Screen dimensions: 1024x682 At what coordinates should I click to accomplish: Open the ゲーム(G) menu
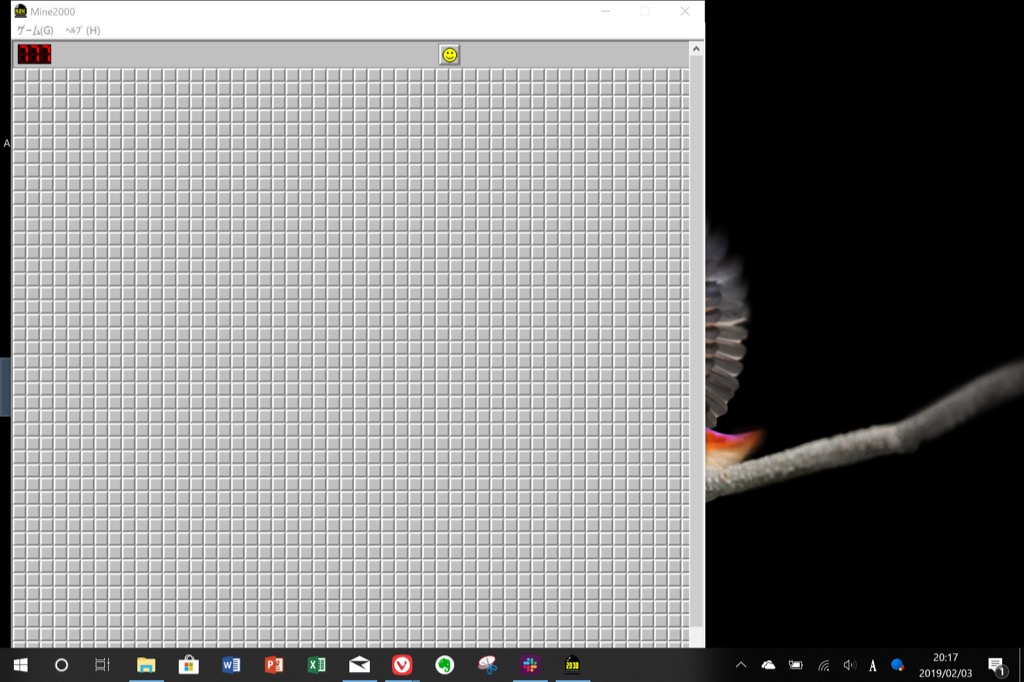[x=35, y=30]
